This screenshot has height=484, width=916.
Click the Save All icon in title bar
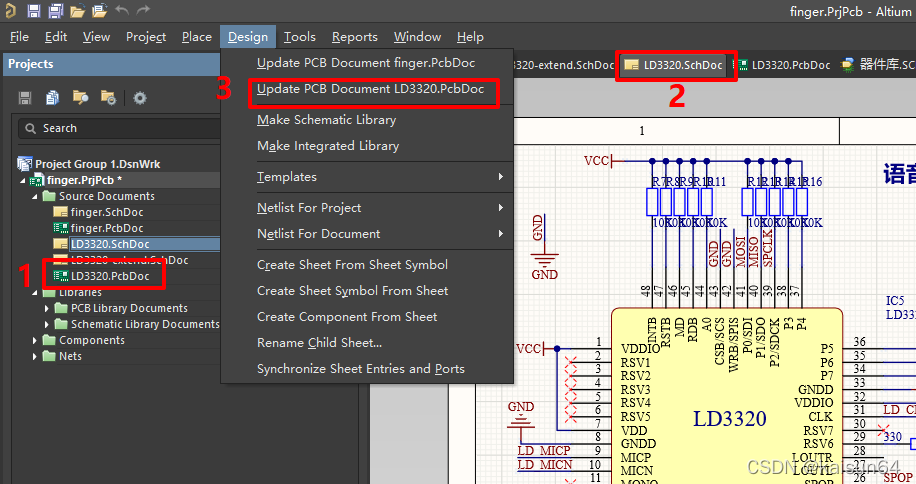tap(55, 10)
